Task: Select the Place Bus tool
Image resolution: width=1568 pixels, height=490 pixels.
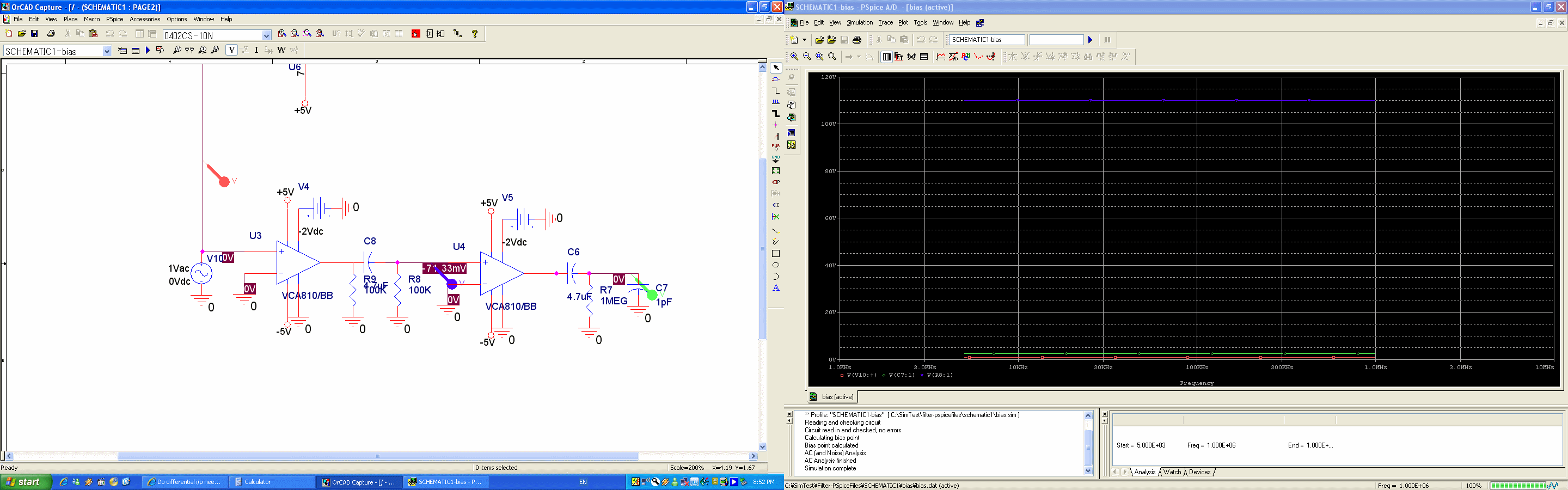Action: click(x=775, y=113)
